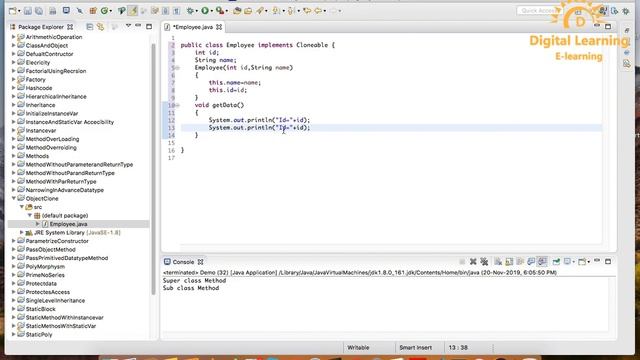Minimize the Console view
Image resolution: width=640 pixels, height=360 pixels.
pyautogui.click(x=597, y=260)
